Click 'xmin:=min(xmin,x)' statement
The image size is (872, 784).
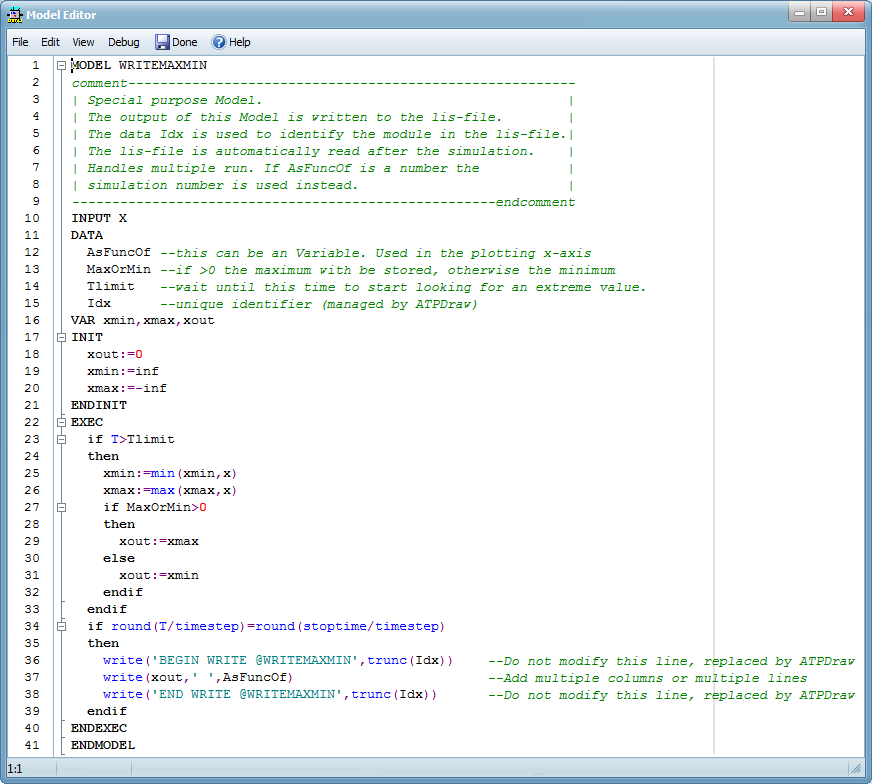(x=170, y=474)
